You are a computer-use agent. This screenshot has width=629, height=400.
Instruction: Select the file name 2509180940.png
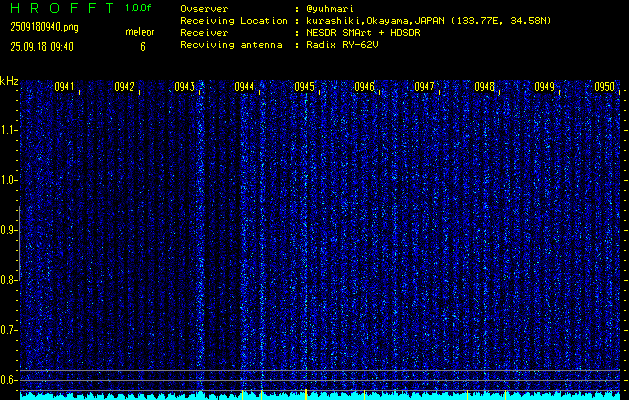click(x=44, y=28)
